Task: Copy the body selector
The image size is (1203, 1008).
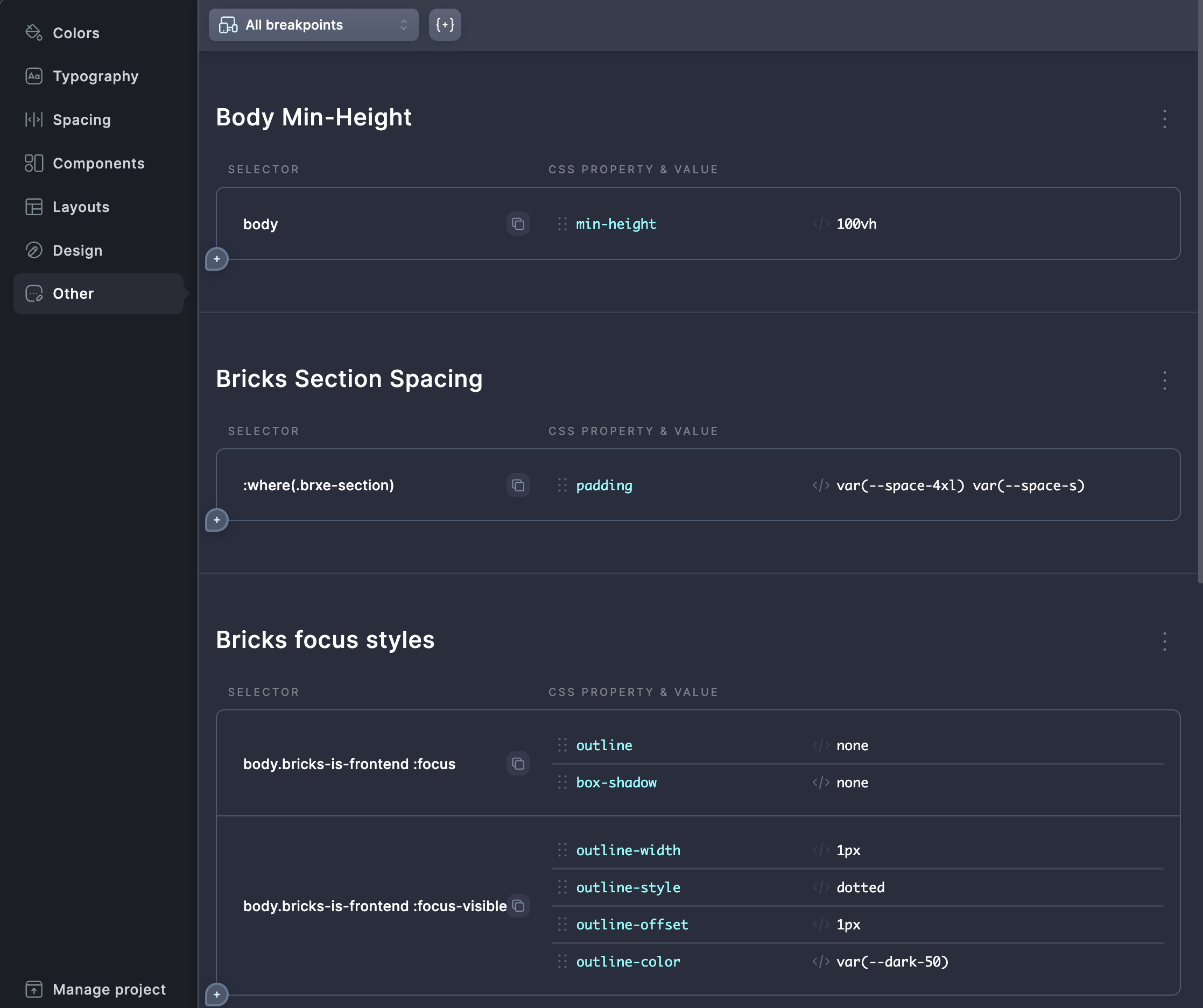Action: [517, 224]
